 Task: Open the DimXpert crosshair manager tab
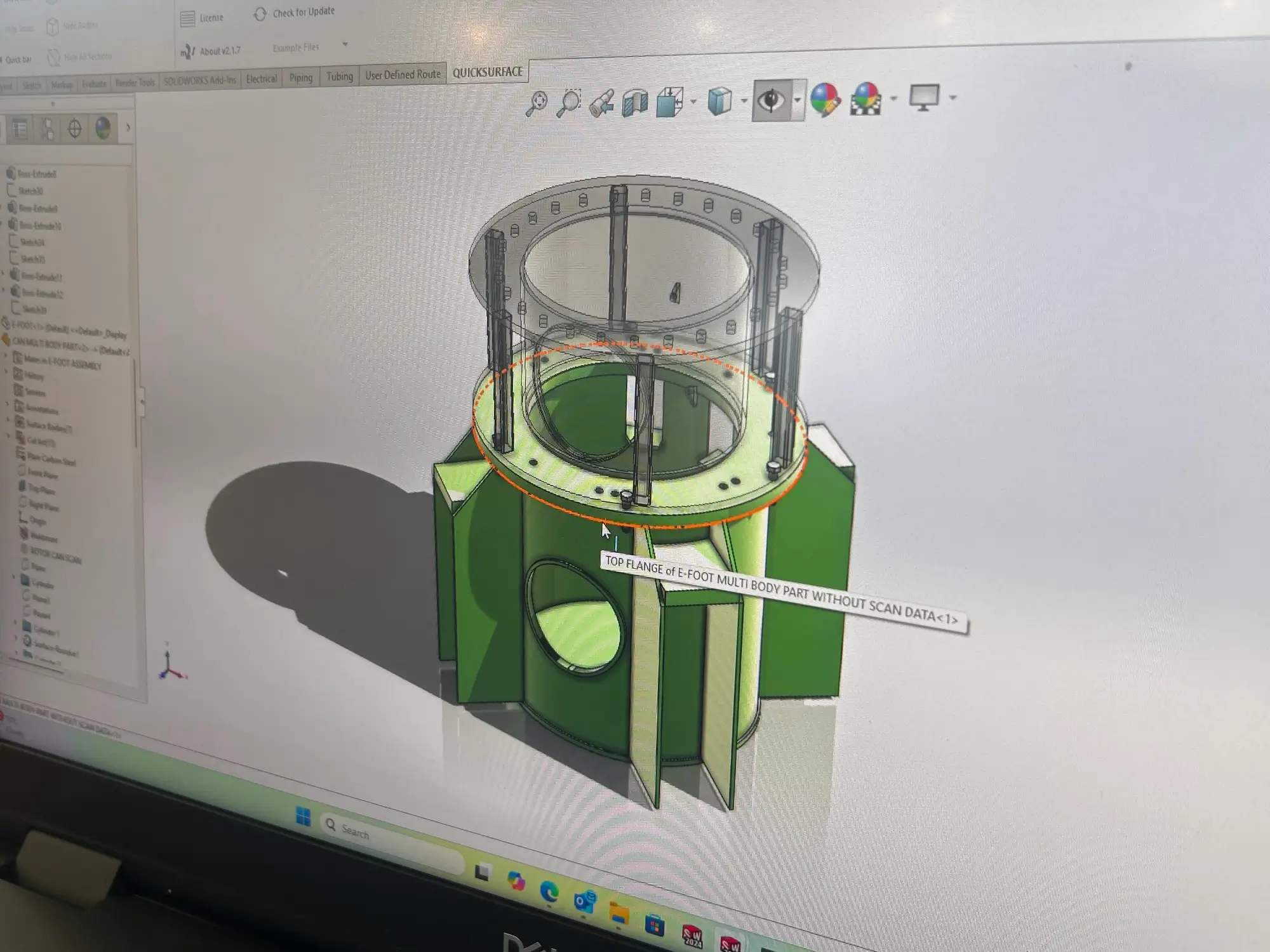tap(75, 129)
